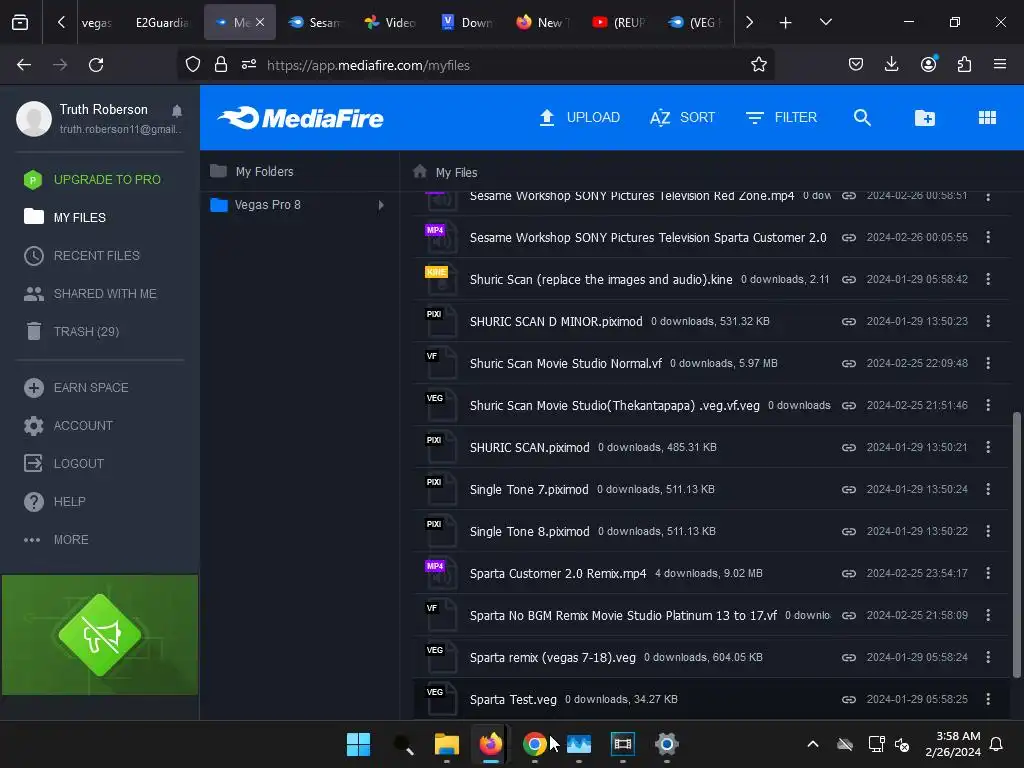Open options menu for Single Tone 8.piximod

988,532
